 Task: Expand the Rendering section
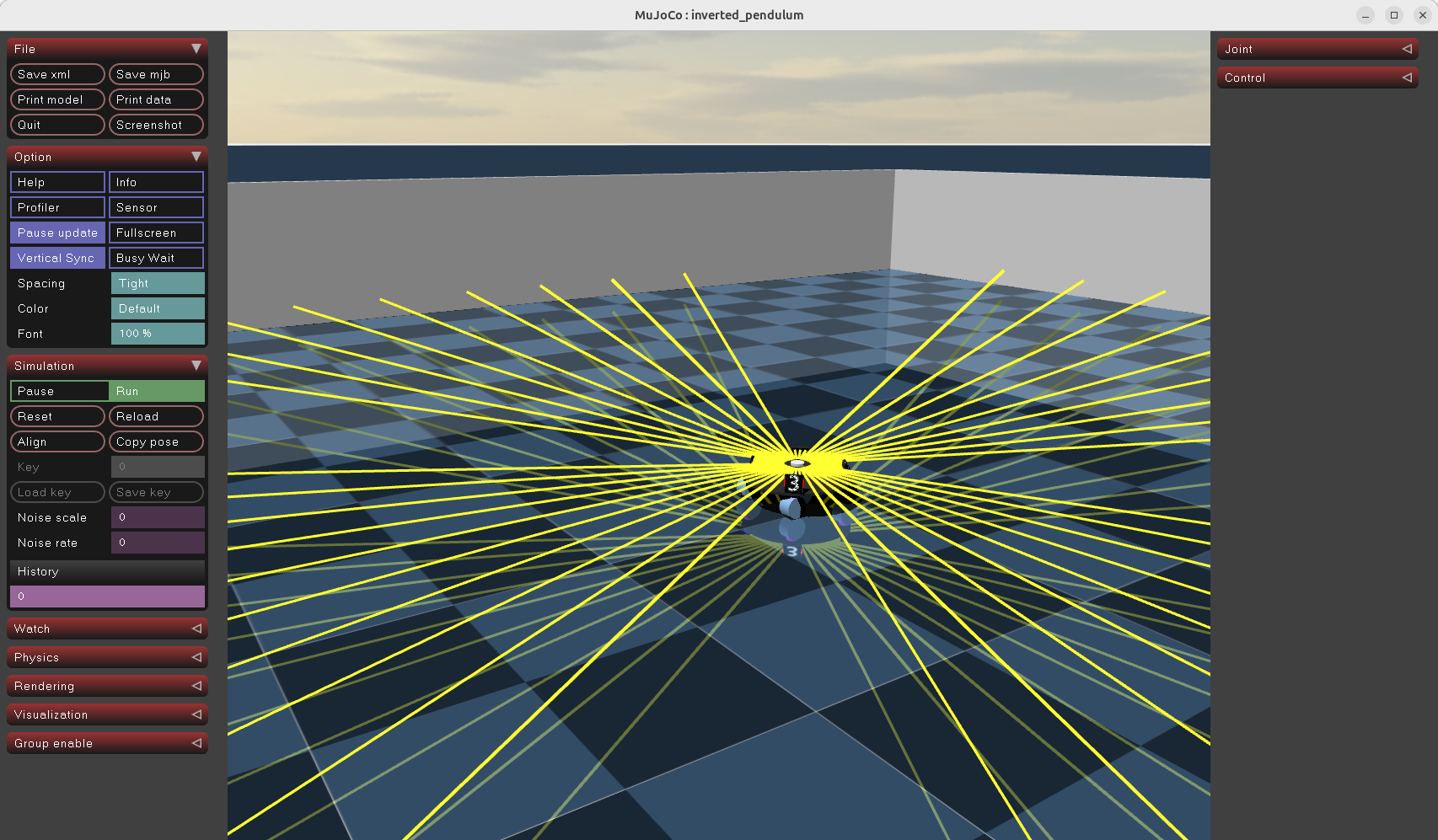click(106, 686)
